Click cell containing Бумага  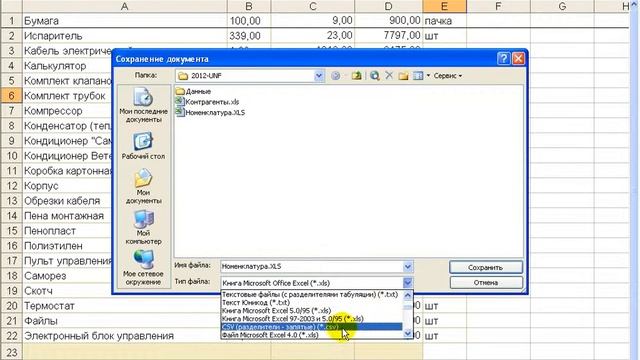point(124,21)
